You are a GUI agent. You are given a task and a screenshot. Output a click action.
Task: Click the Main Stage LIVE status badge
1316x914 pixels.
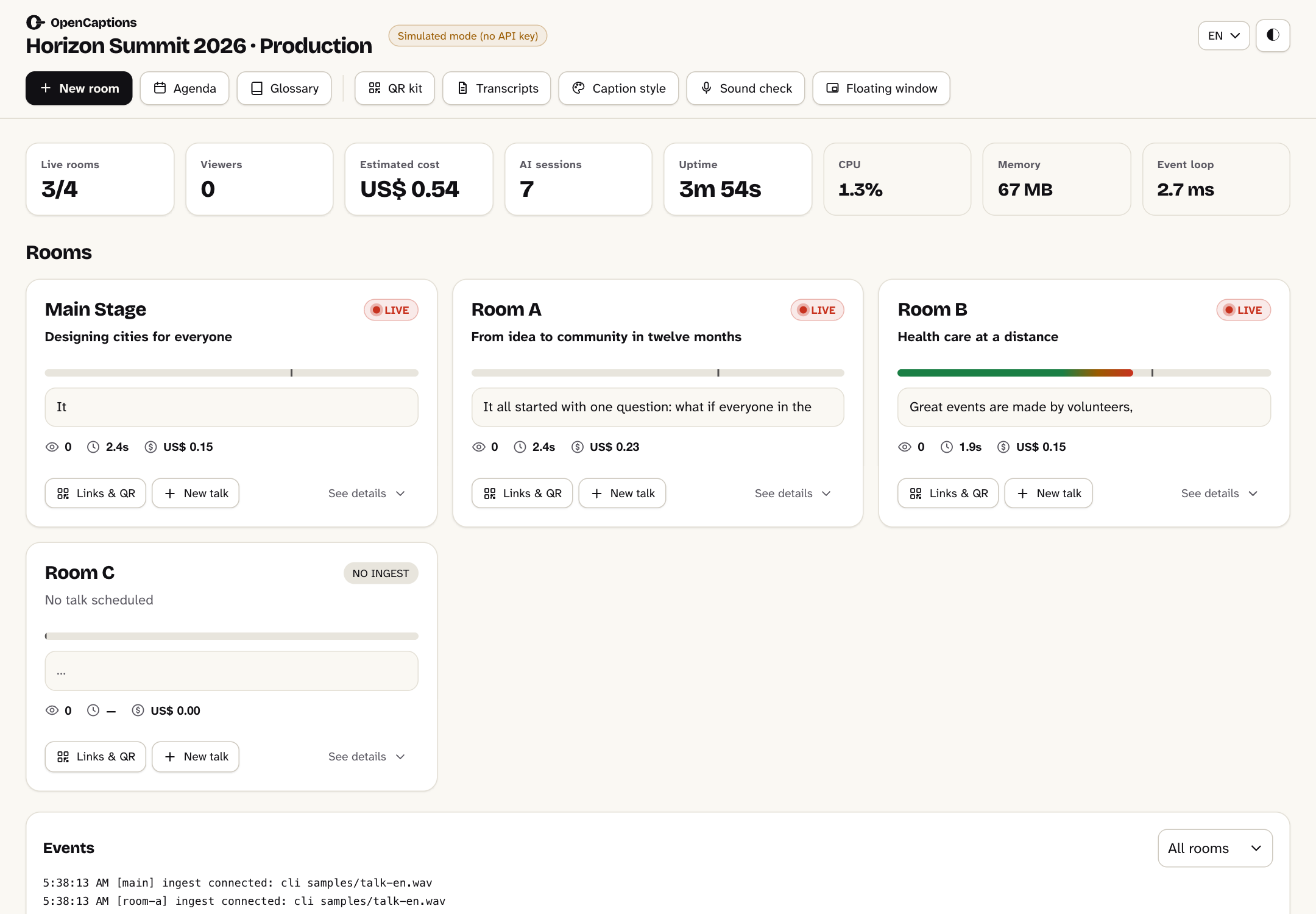coord(391,310)
